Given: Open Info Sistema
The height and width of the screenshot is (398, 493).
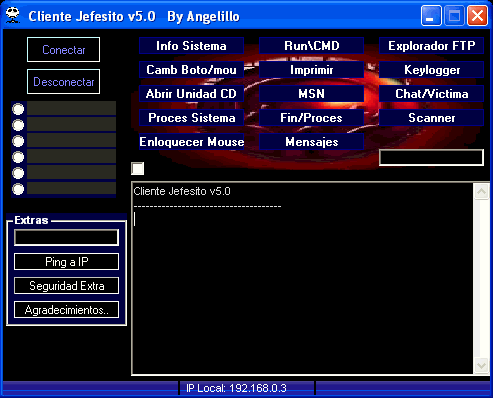Looking at the screenshot, I should (x=191, y=46).
